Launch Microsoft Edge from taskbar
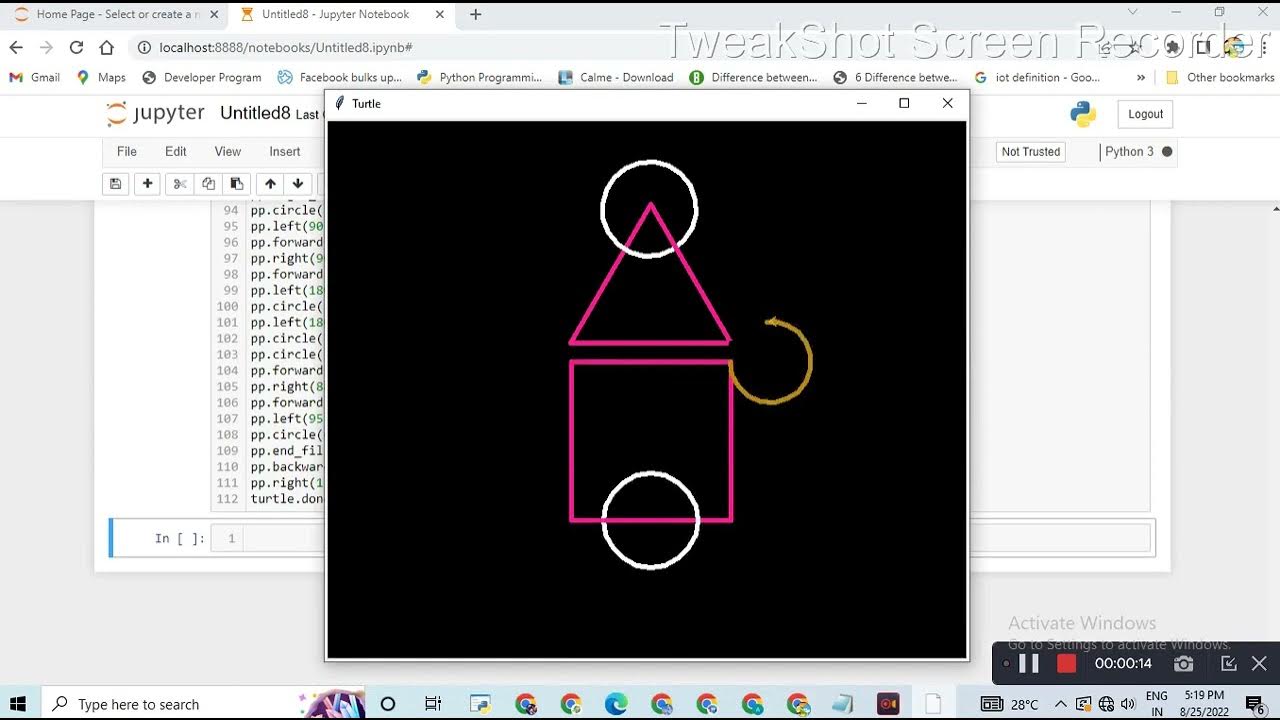The image size is (1280, 720). 616,704
